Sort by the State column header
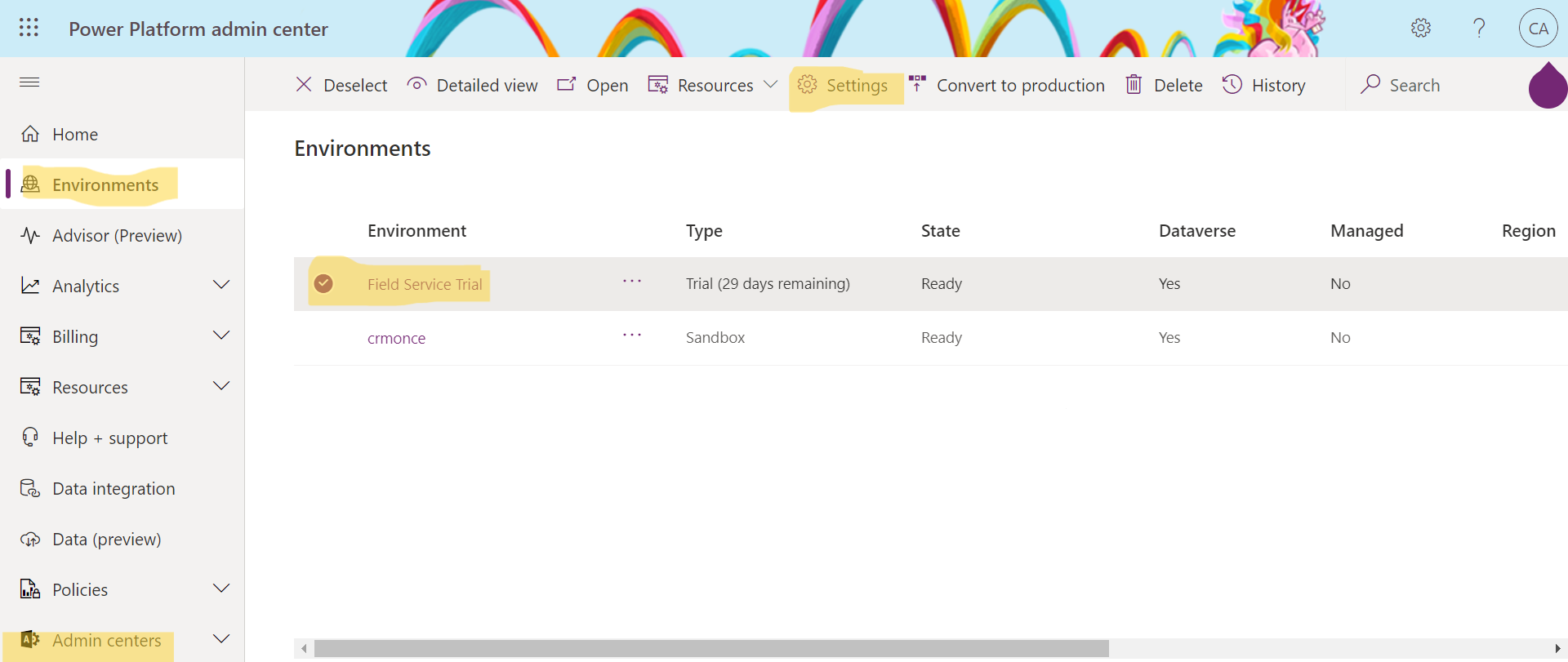Image resolution: width=1568 pixels, height=662 pixels. (940, 231)
